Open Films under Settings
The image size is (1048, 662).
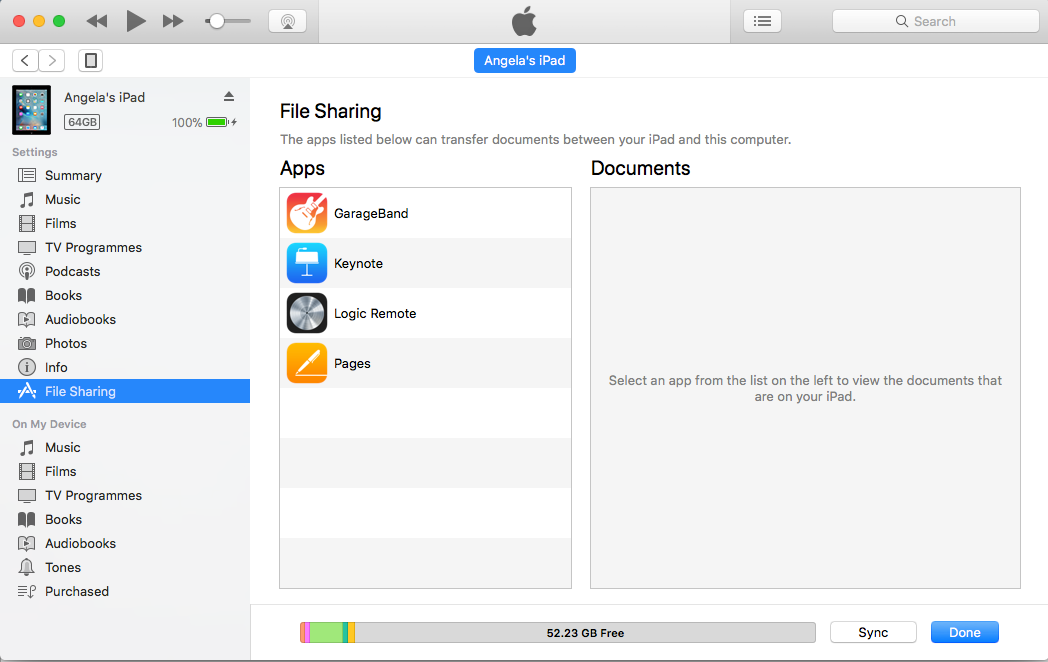tap(125, 223)
